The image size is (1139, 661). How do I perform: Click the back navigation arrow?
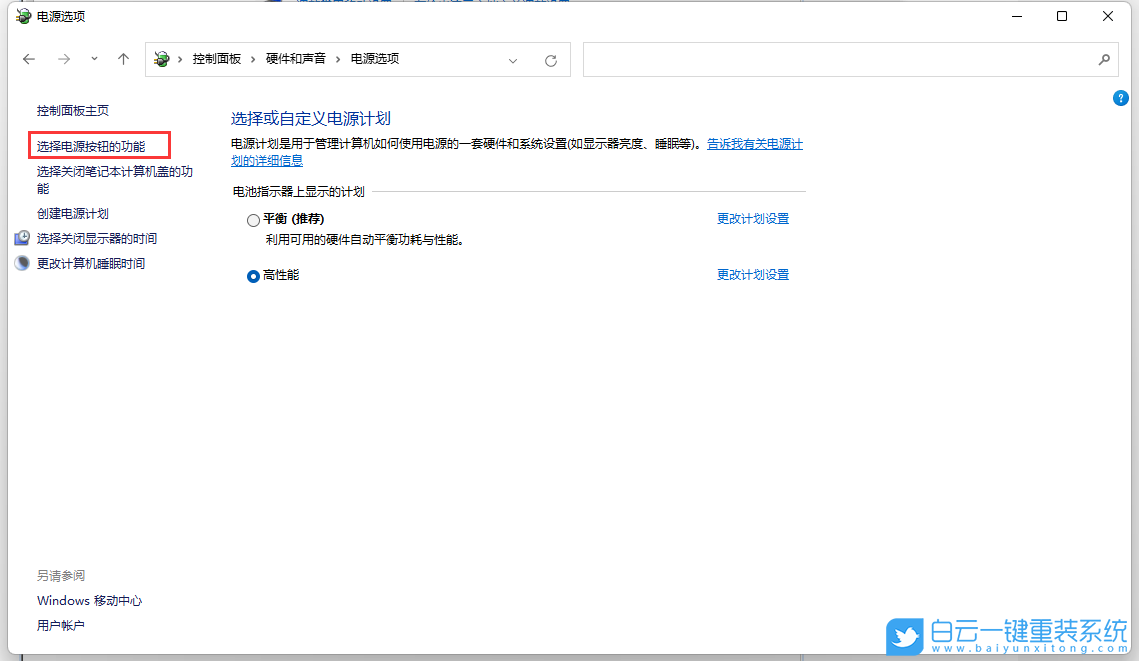point(29,59)
